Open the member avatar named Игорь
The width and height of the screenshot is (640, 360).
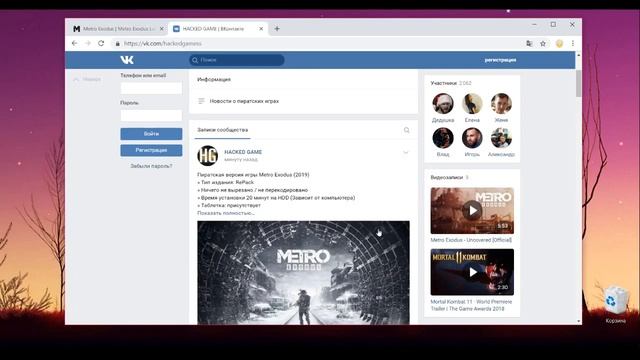472,138
